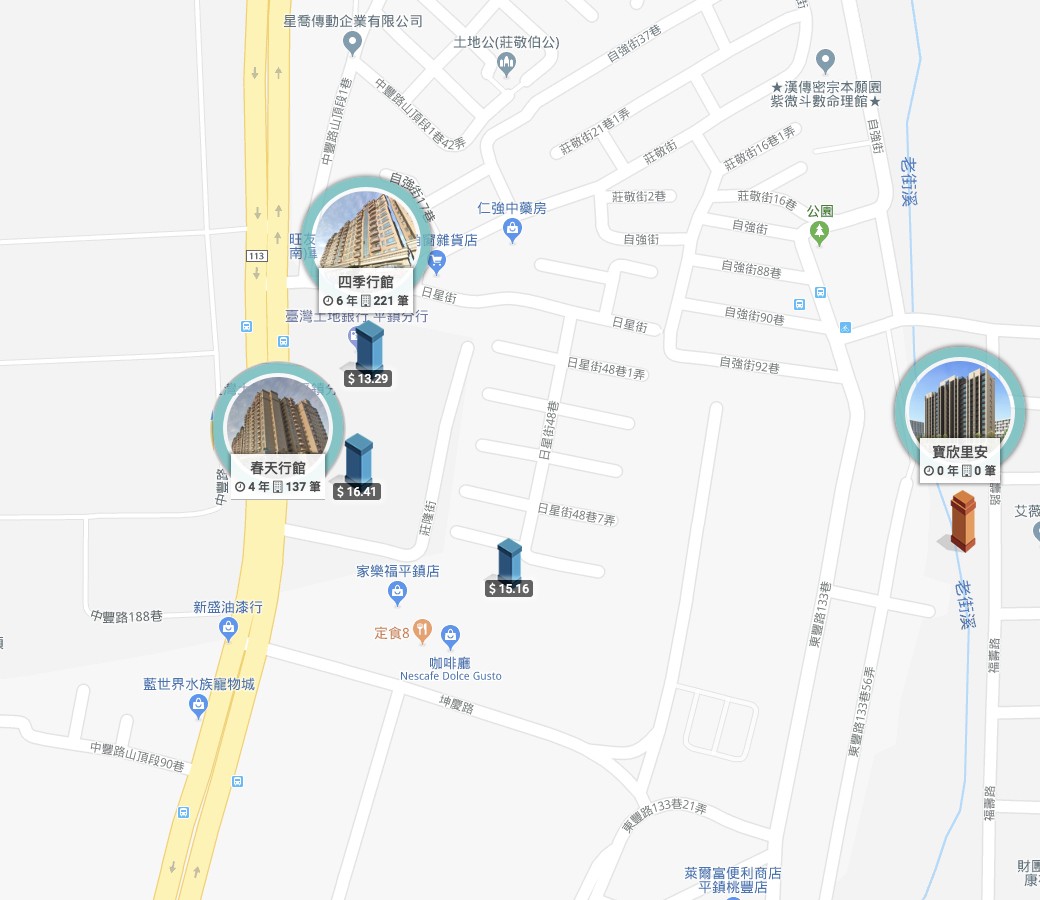Click the 日星街48巷7弄 street label

576,514
